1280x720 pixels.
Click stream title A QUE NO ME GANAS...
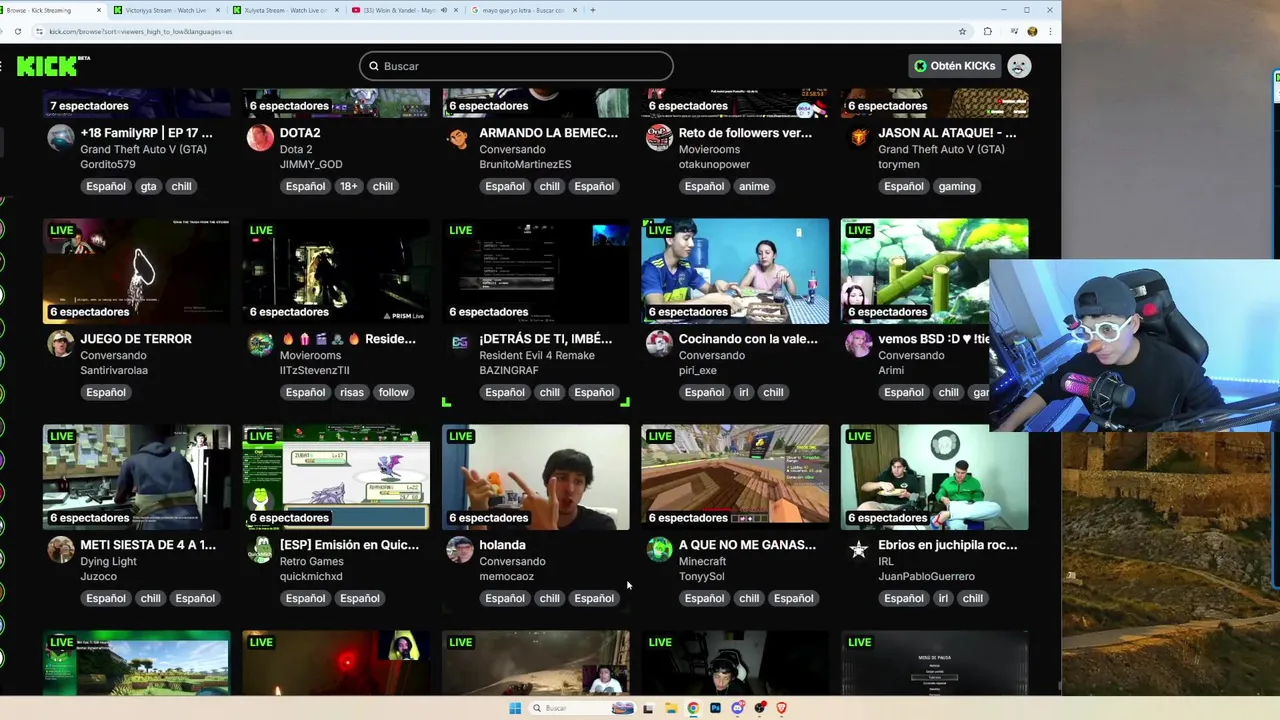point(747,545)
